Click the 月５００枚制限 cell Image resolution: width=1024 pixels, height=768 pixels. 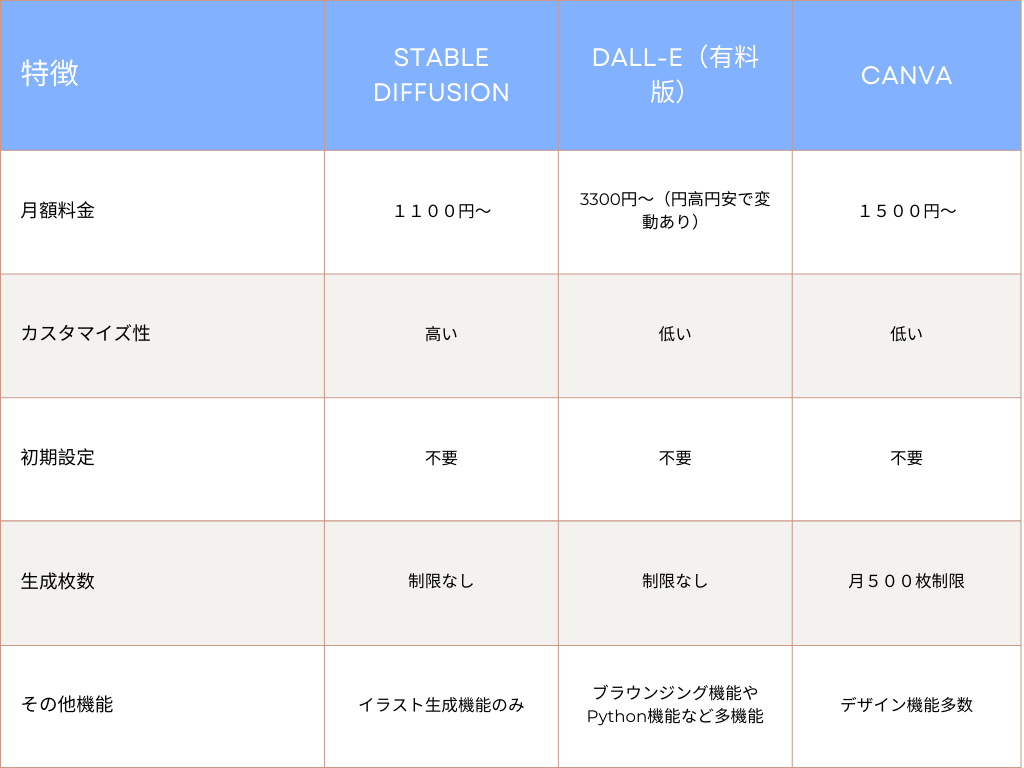click(x=906, y=581)
